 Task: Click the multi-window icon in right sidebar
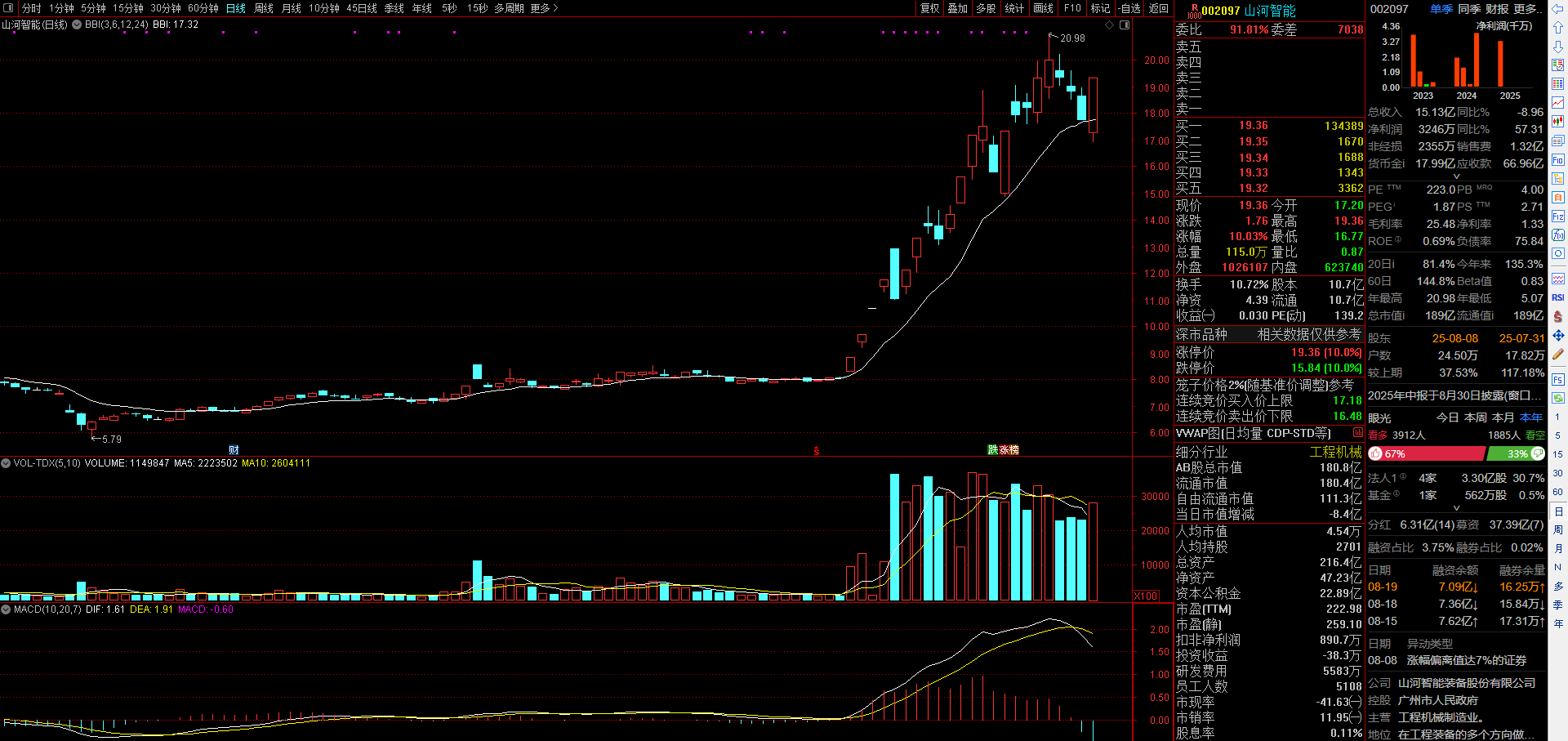click(x=1557, y=141)
